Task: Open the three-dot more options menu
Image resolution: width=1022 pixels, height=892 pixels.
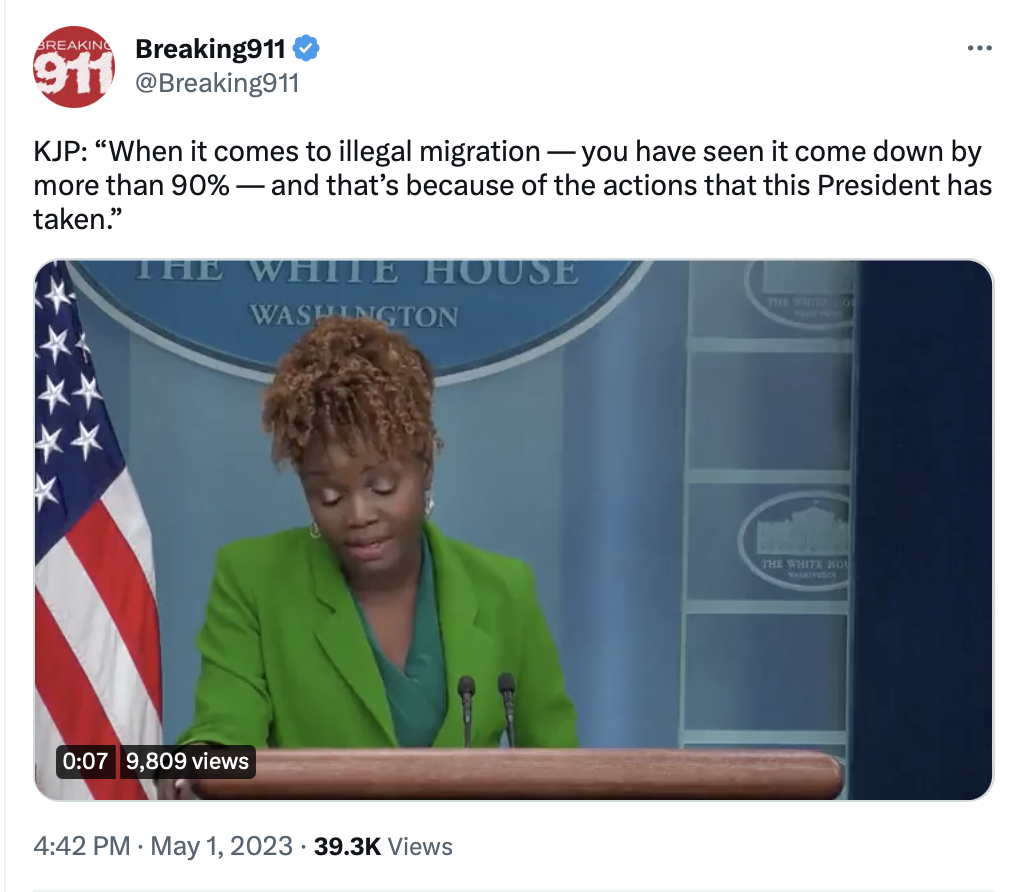Action: coord(979,48)
